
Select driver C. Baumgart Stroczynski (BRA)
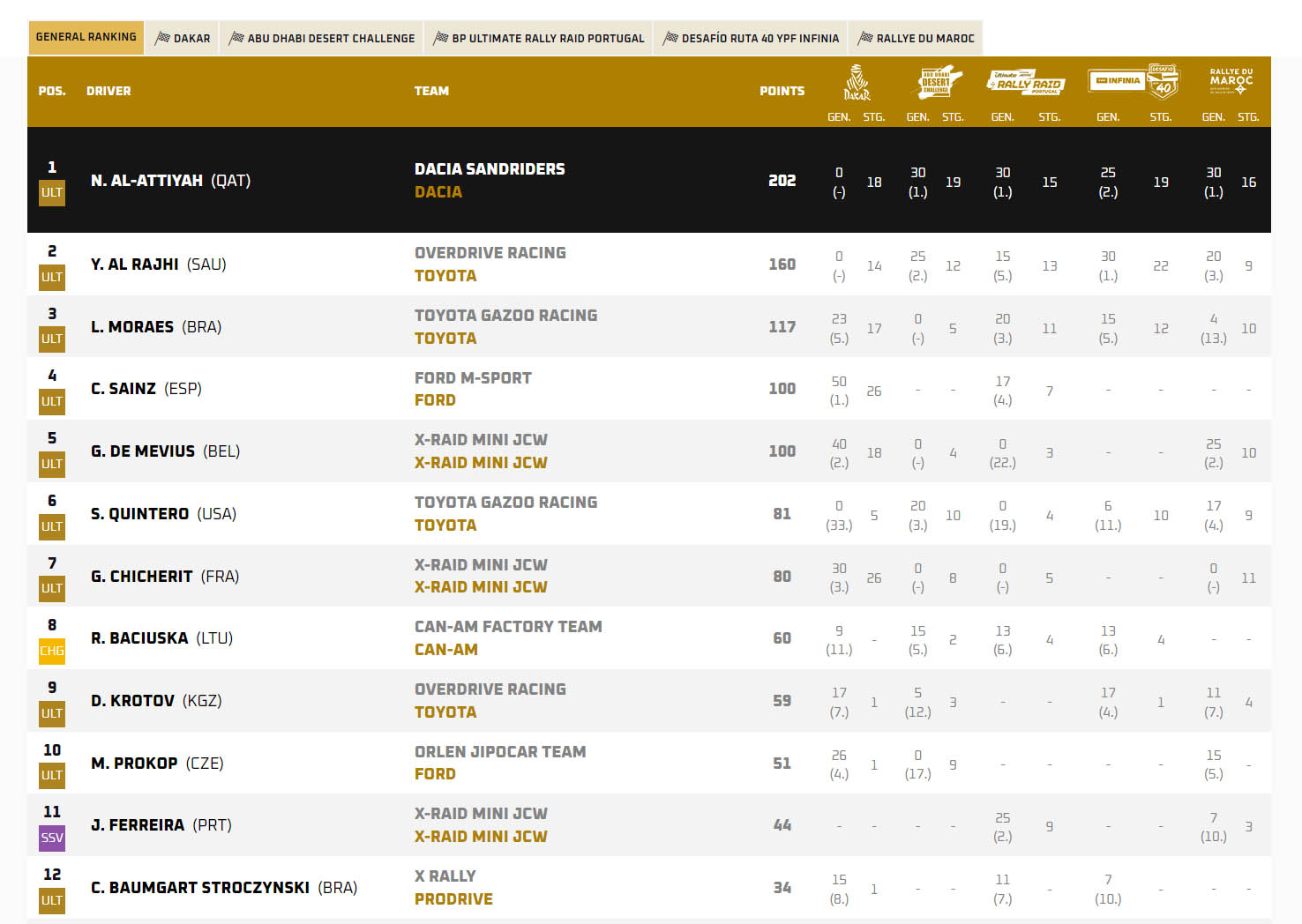[224, 888]
